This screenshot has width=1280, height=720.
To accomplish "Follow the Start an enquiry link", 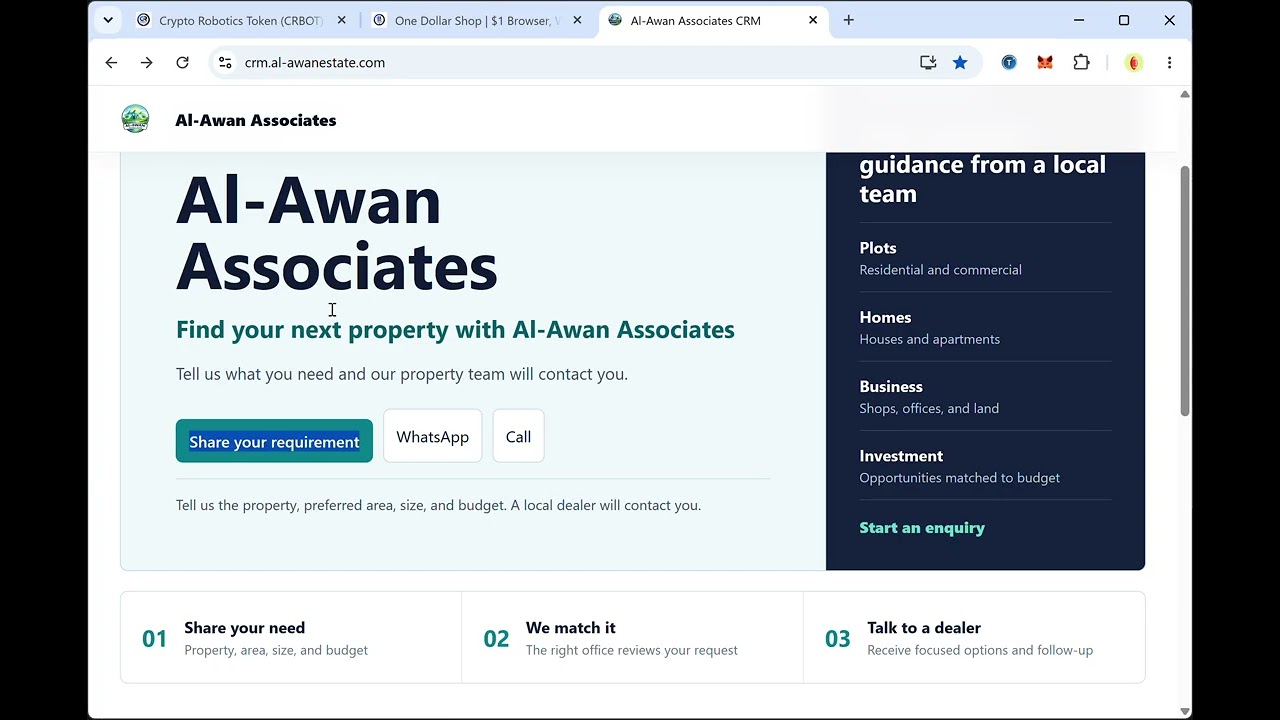I will click(922, 528).
